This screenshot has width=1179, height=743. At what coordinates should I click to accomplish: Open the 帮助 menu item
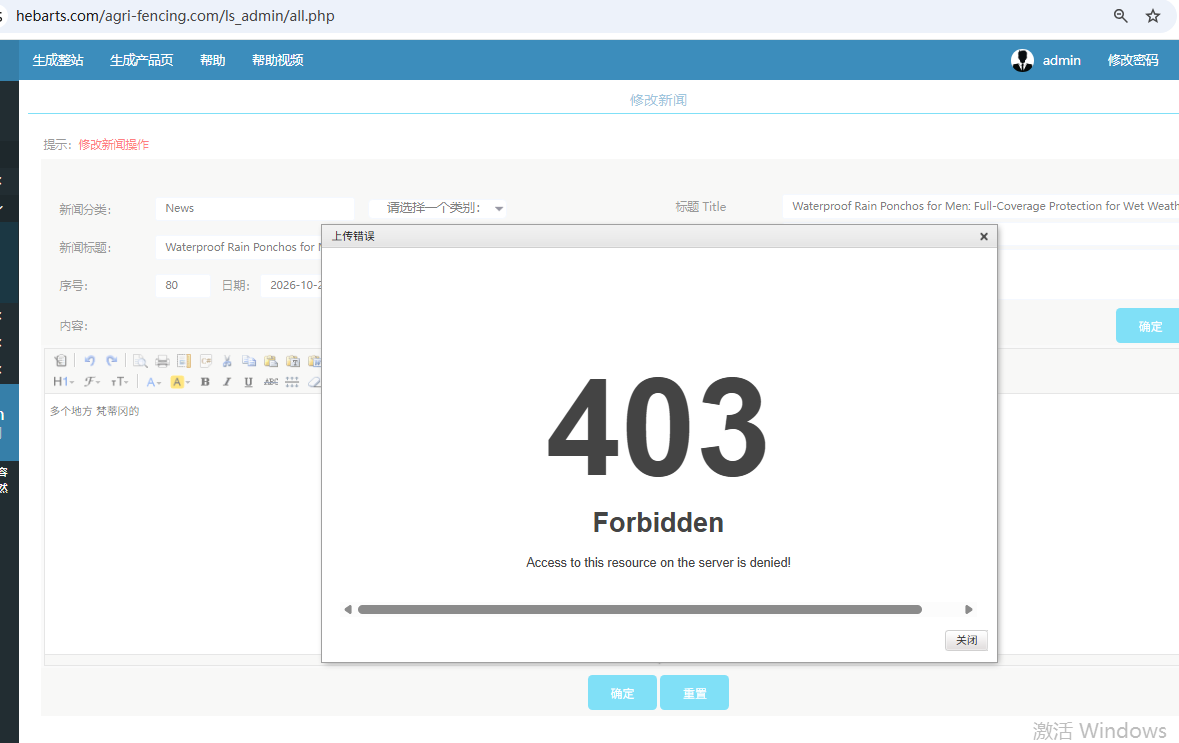click(213, 60)
